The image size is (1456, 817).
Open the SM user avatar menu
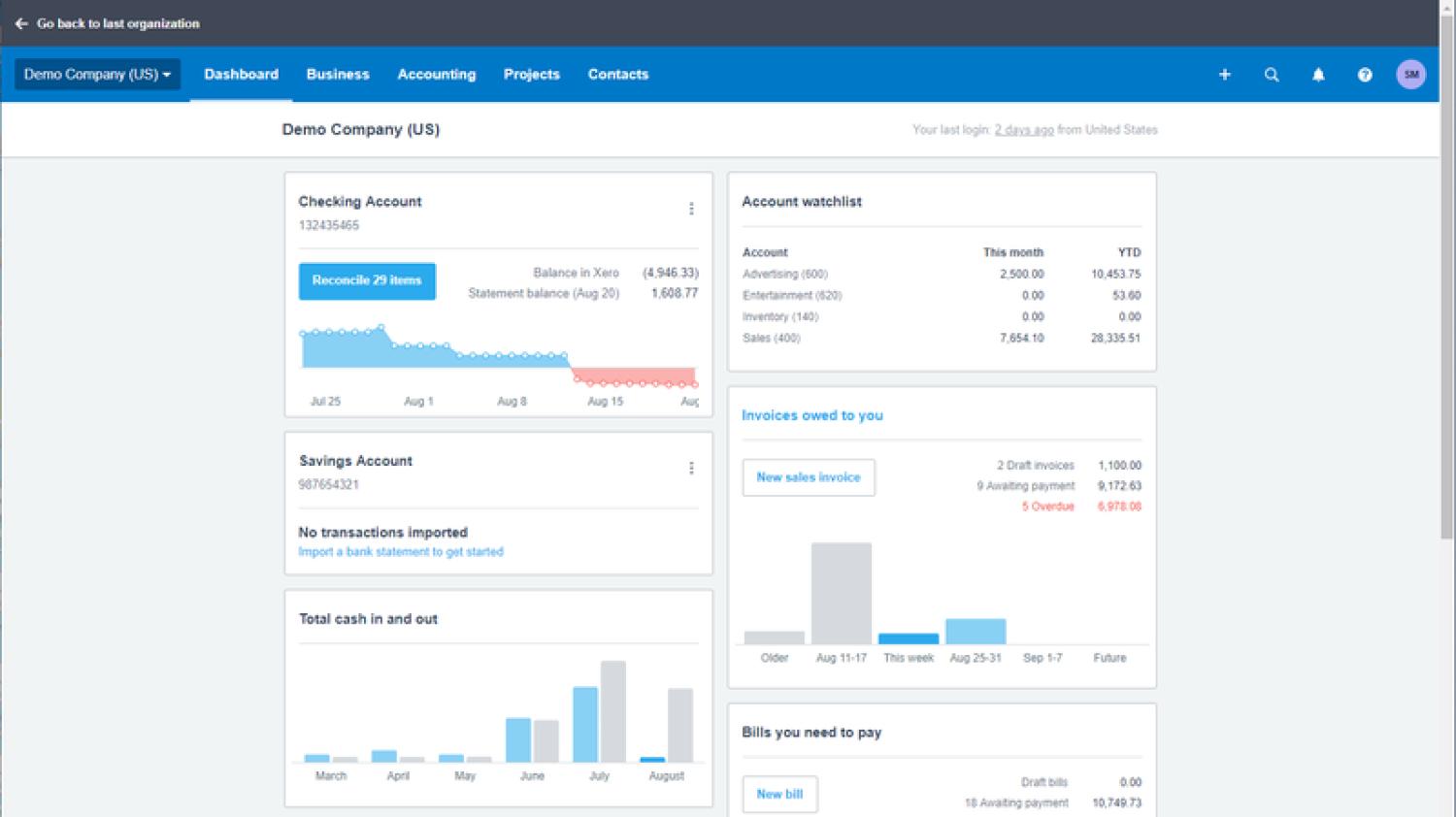pos(1410,75)
